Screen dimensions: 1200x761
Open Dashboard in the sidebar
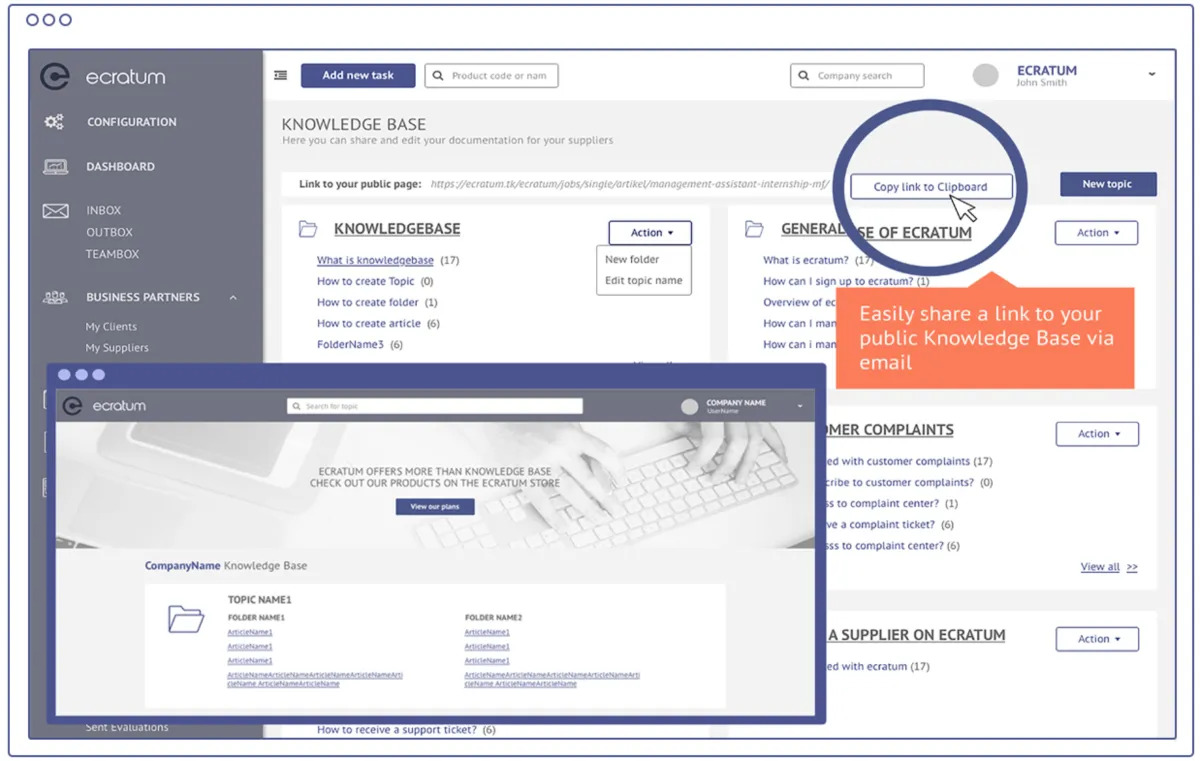pos(120,167)
